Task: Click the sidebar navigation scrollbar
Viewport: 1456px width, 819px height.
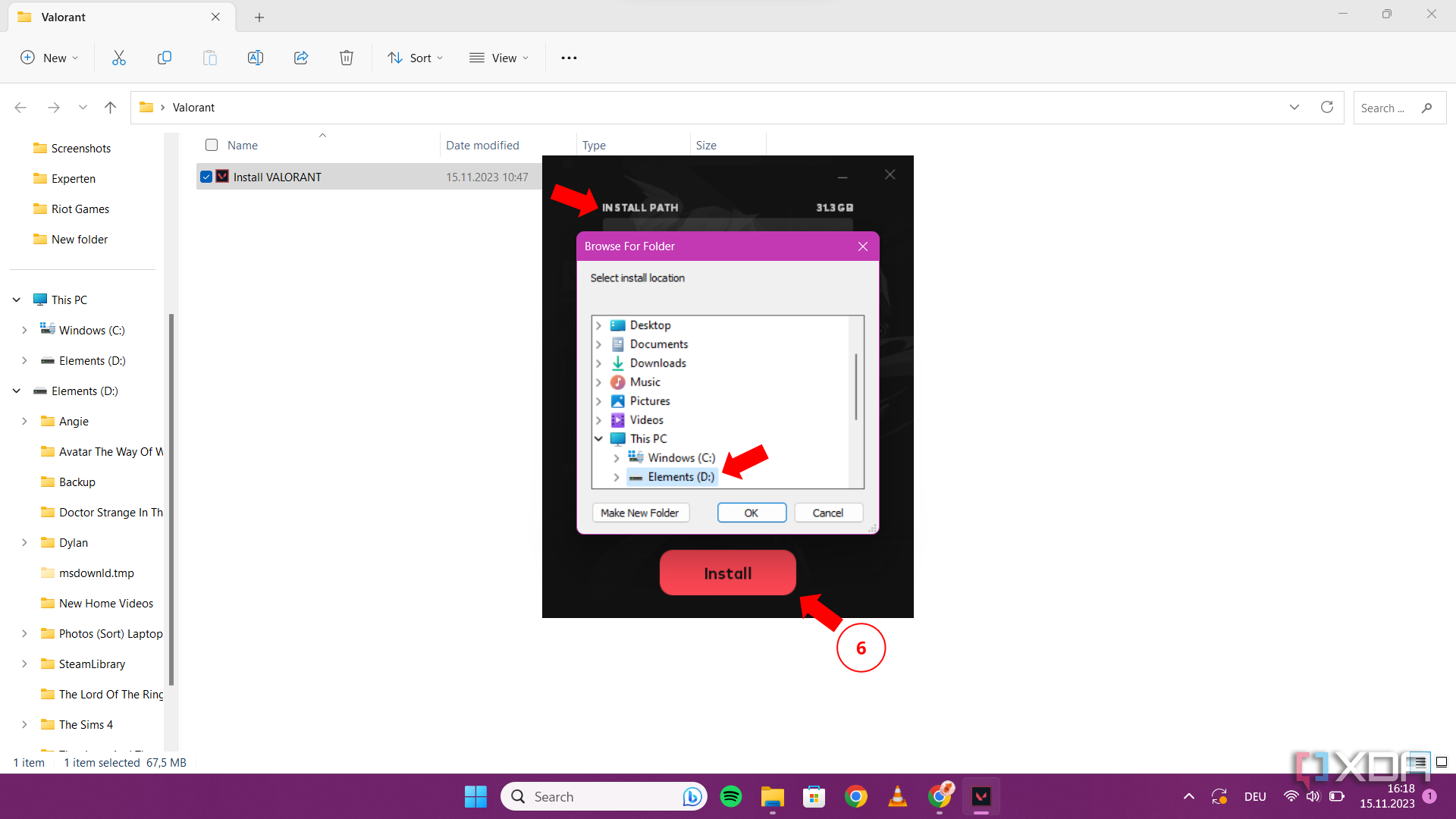Action: (171, 500)
